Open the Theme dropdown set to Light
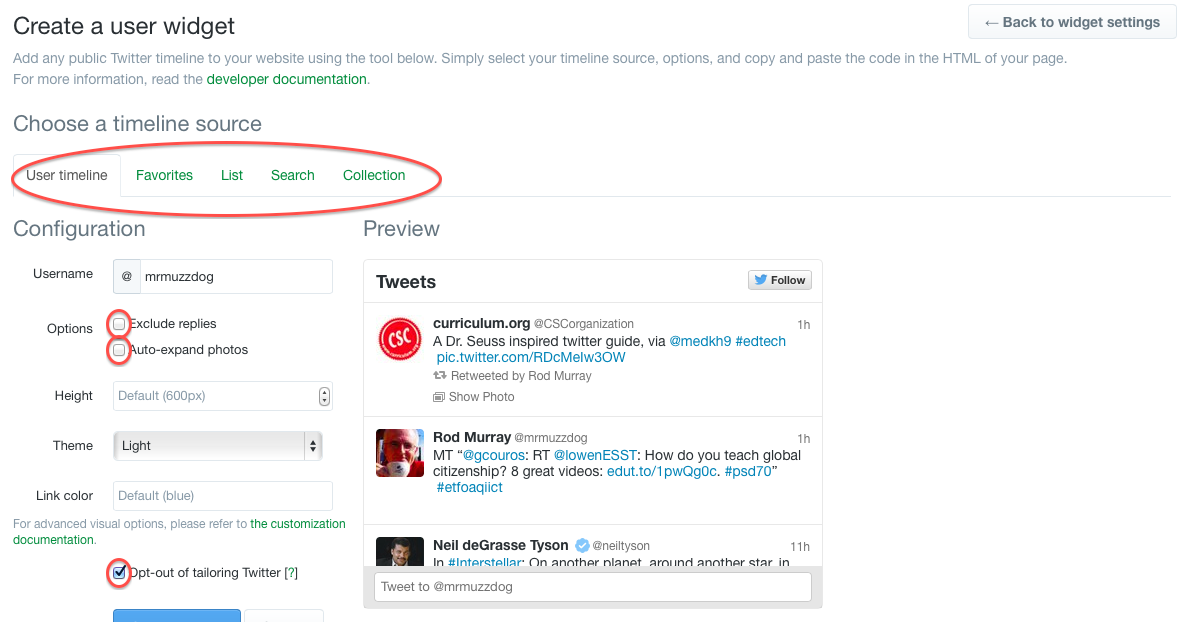 (x=217, y=446)
